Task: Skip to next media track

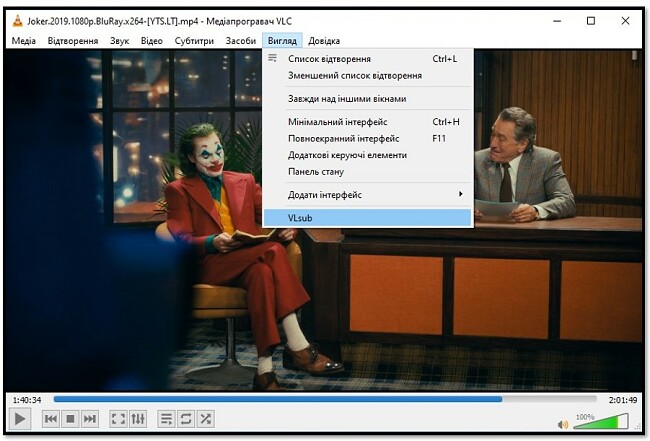Action: pos(90,419)
